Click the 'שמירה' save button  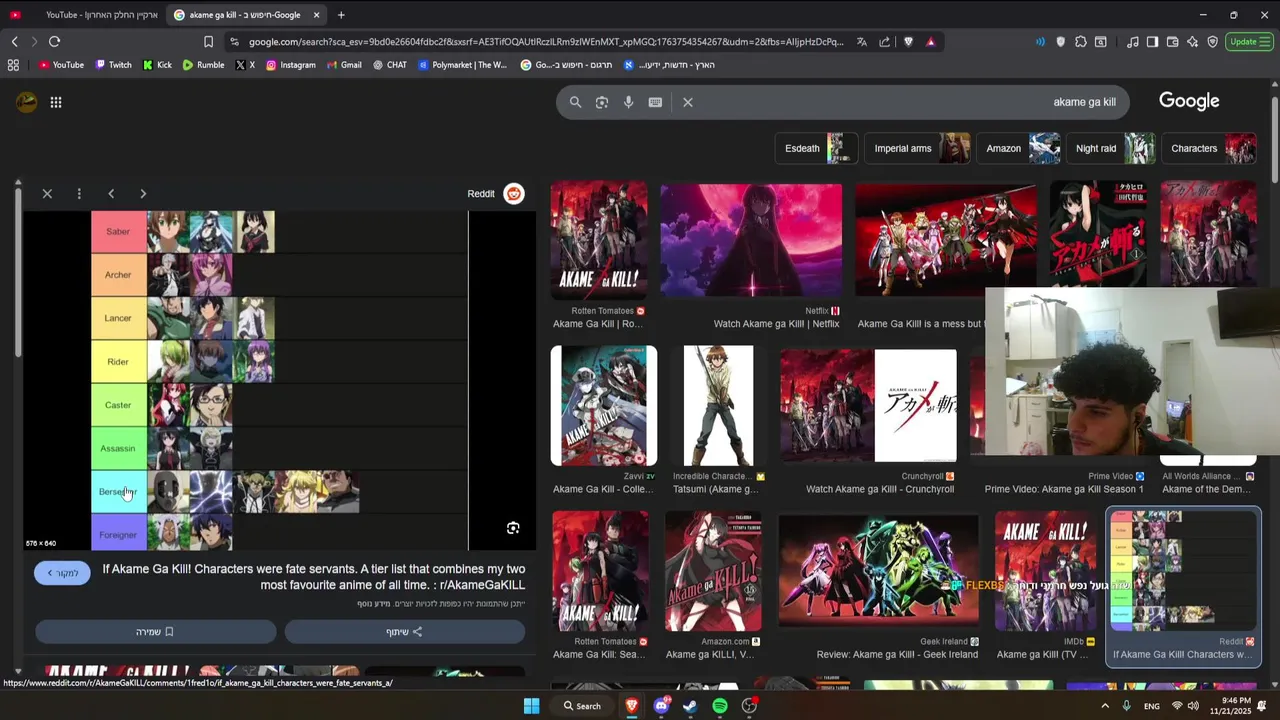(155, 632)
